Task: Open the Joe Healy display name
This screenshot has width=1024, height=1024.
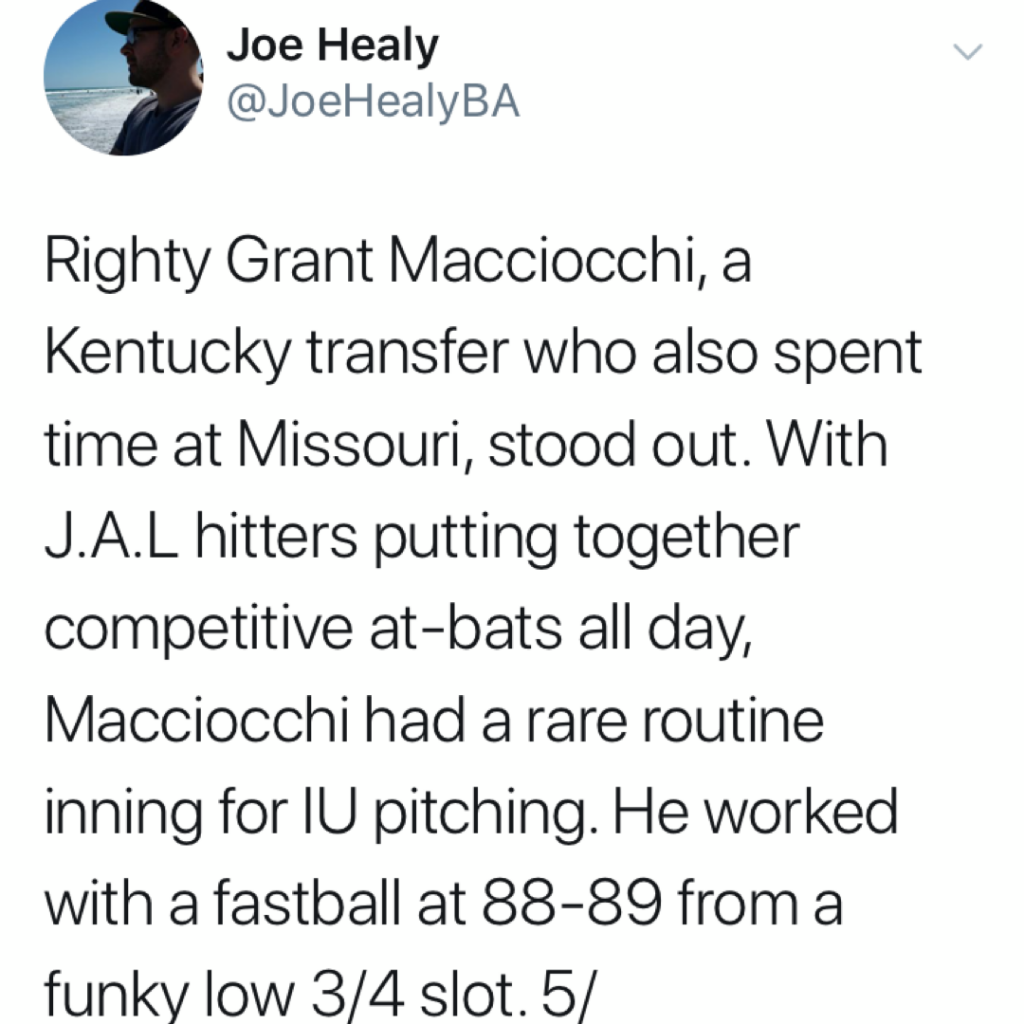Action: [x=332, y=46]
